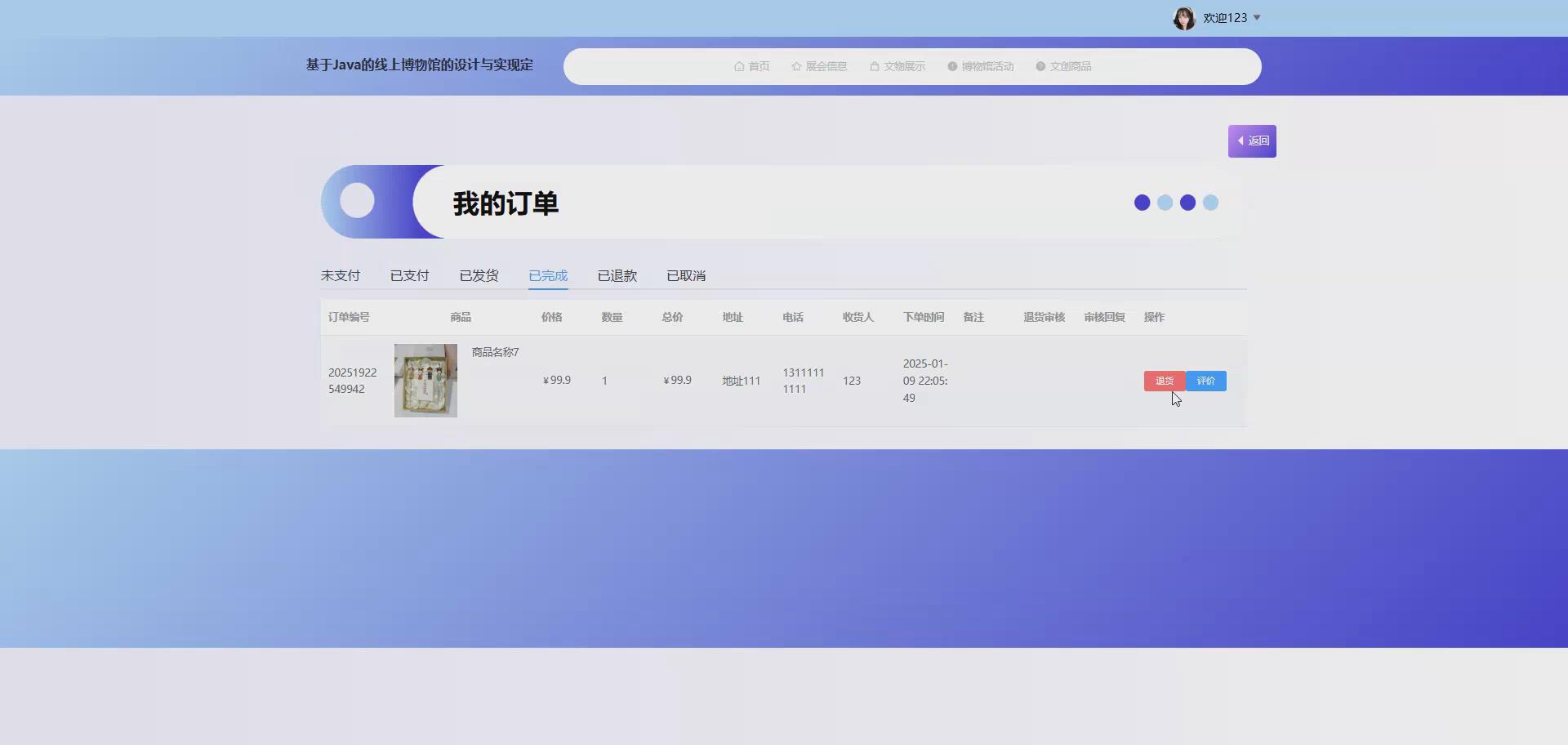The height and width of the screenshot is (745, 1568).
Task: Click the first dark blue decorative dot
Action: tap(1142, 203)
